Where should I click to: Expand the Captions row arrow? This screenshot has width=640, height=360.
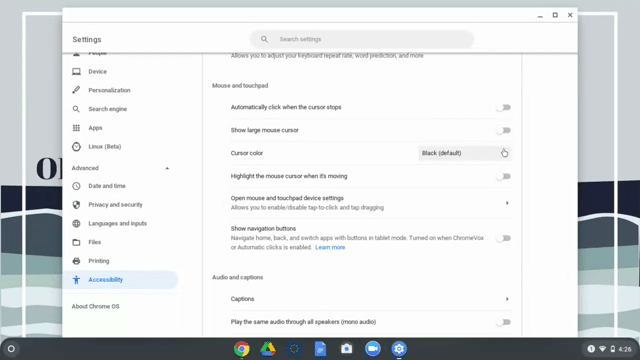pyautogui.click(x=507, y=299)
